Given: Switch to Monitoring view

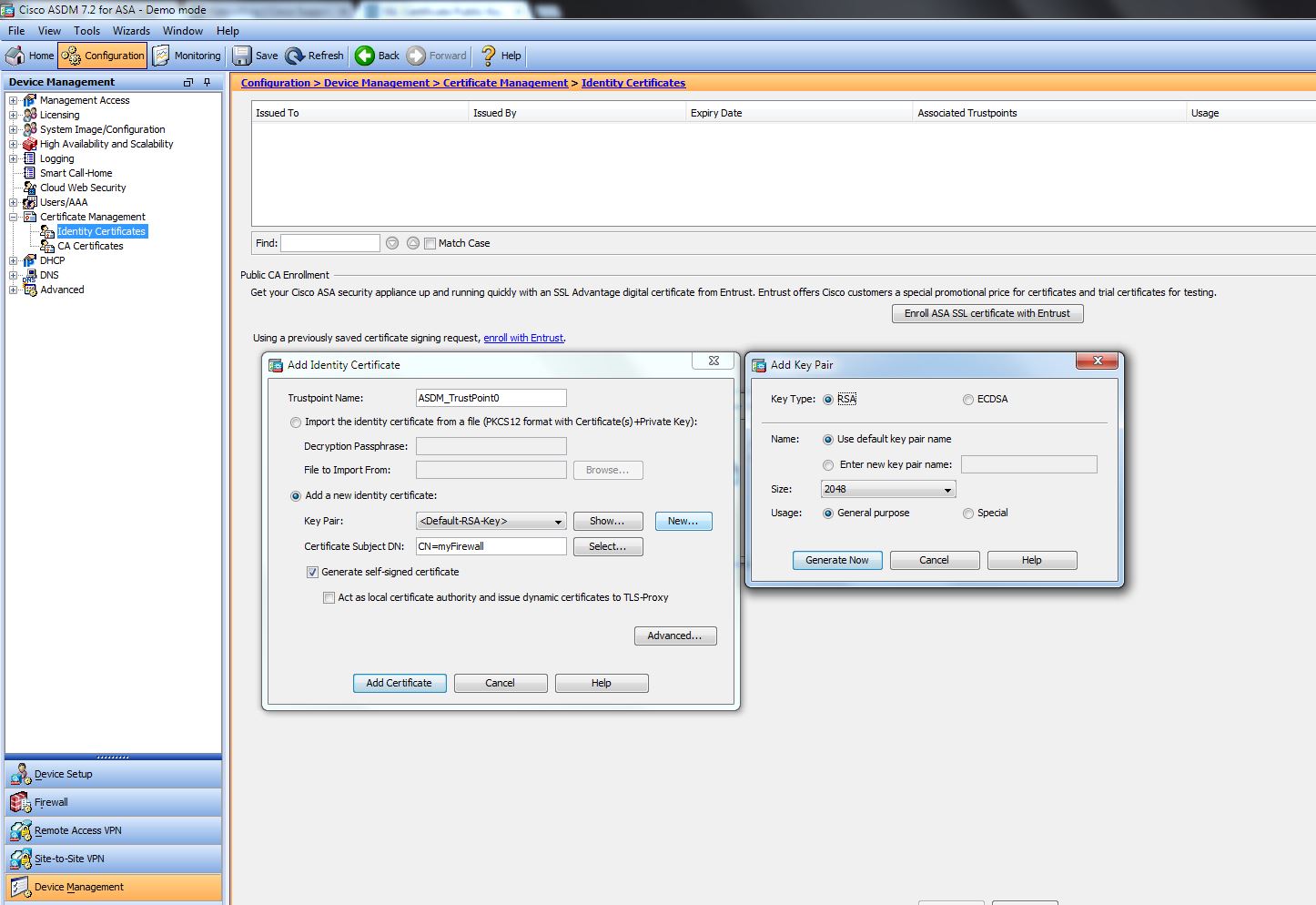Looking at the screenshot, I should coord(187,56).
